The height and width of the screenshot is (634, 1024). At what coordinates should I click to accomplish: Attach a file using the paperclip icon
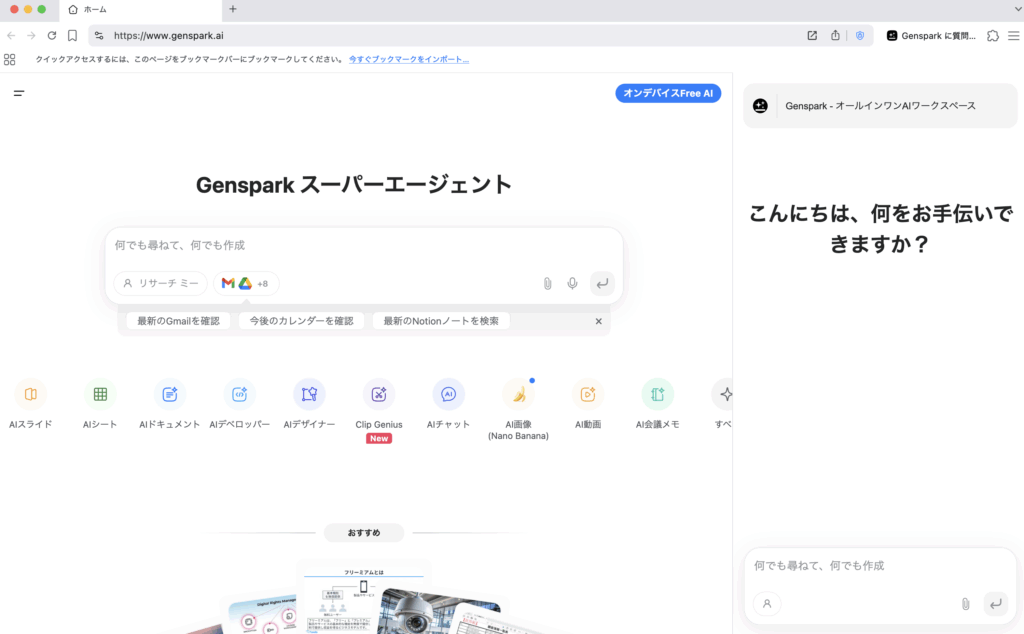coord(547,283)
